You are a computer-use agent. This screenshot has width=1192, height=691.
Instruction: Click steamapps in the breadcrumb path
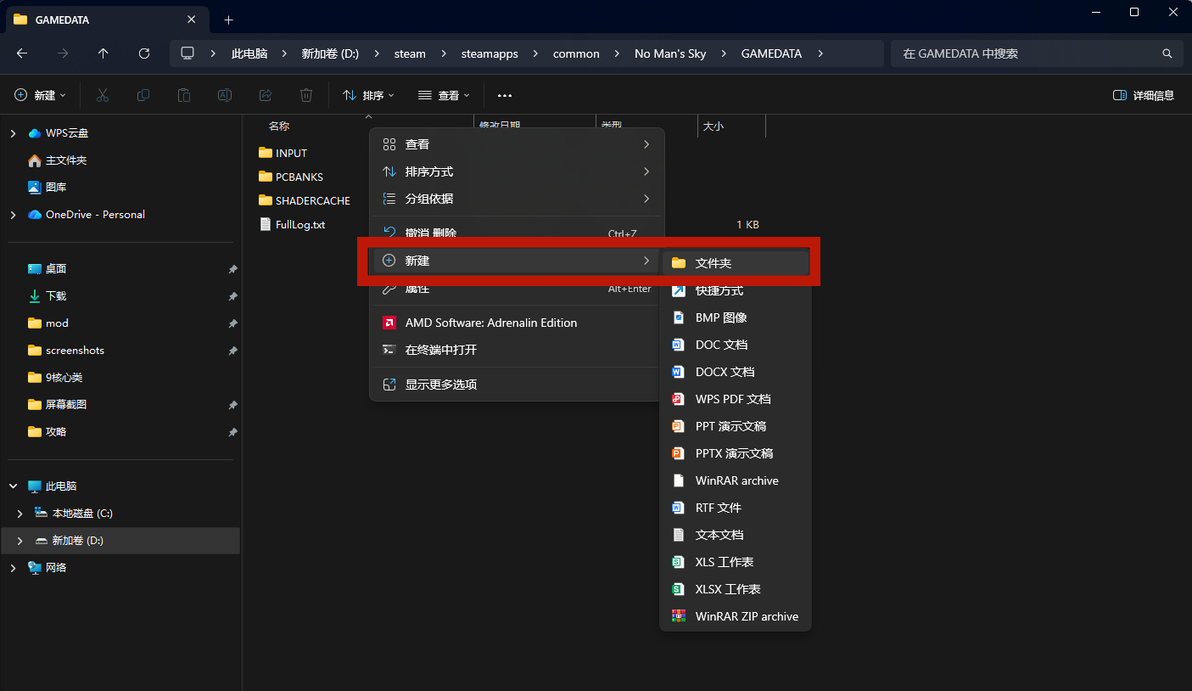click(490, 53)
